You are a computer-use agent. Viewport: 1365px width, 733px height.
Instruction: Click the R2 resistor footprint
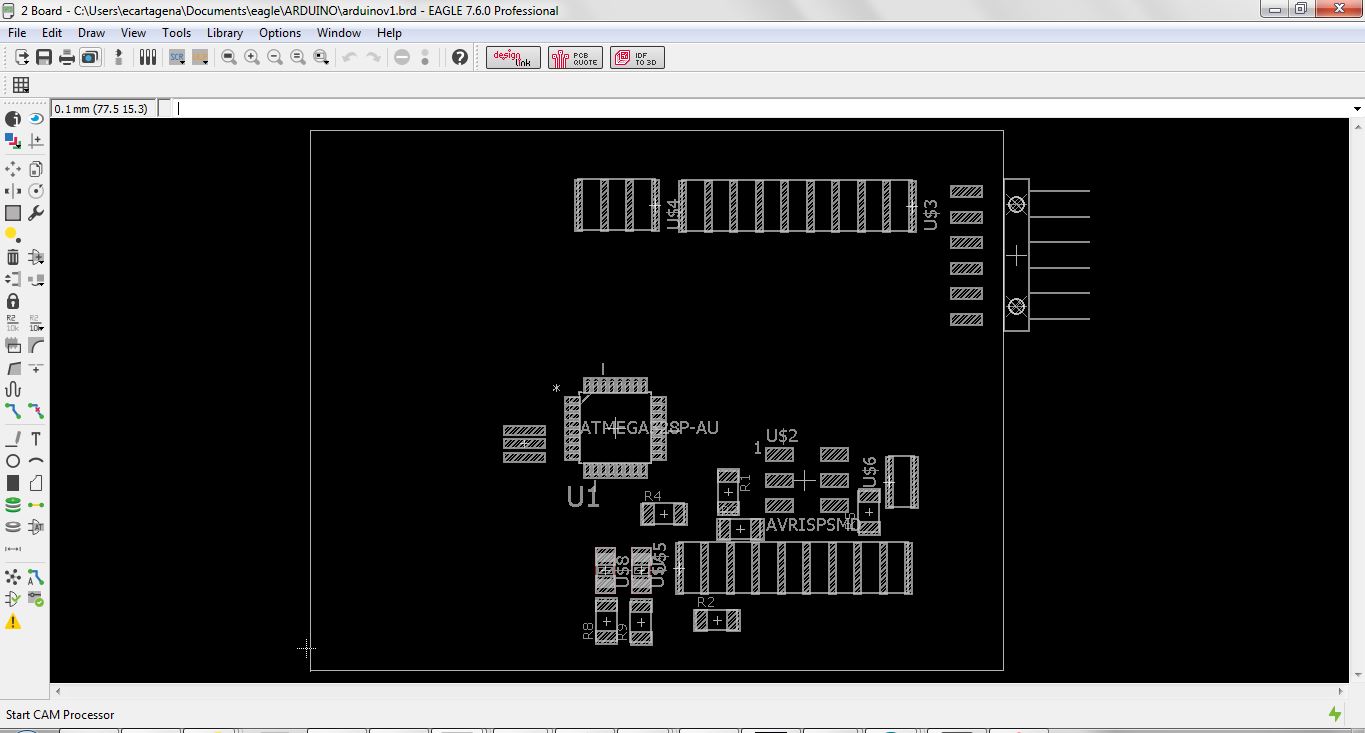717,620
